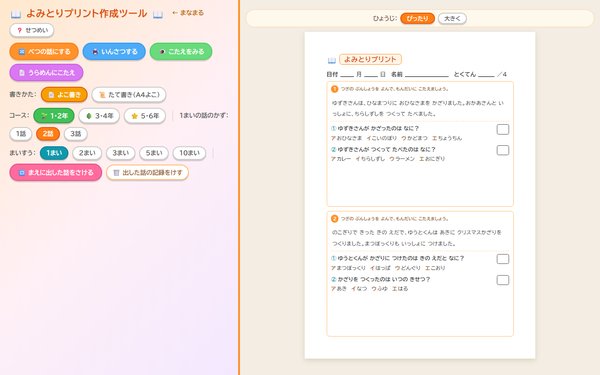Select 2まい sheet count
This screenshot has height=375, width=600.
(x=87, y=153)
